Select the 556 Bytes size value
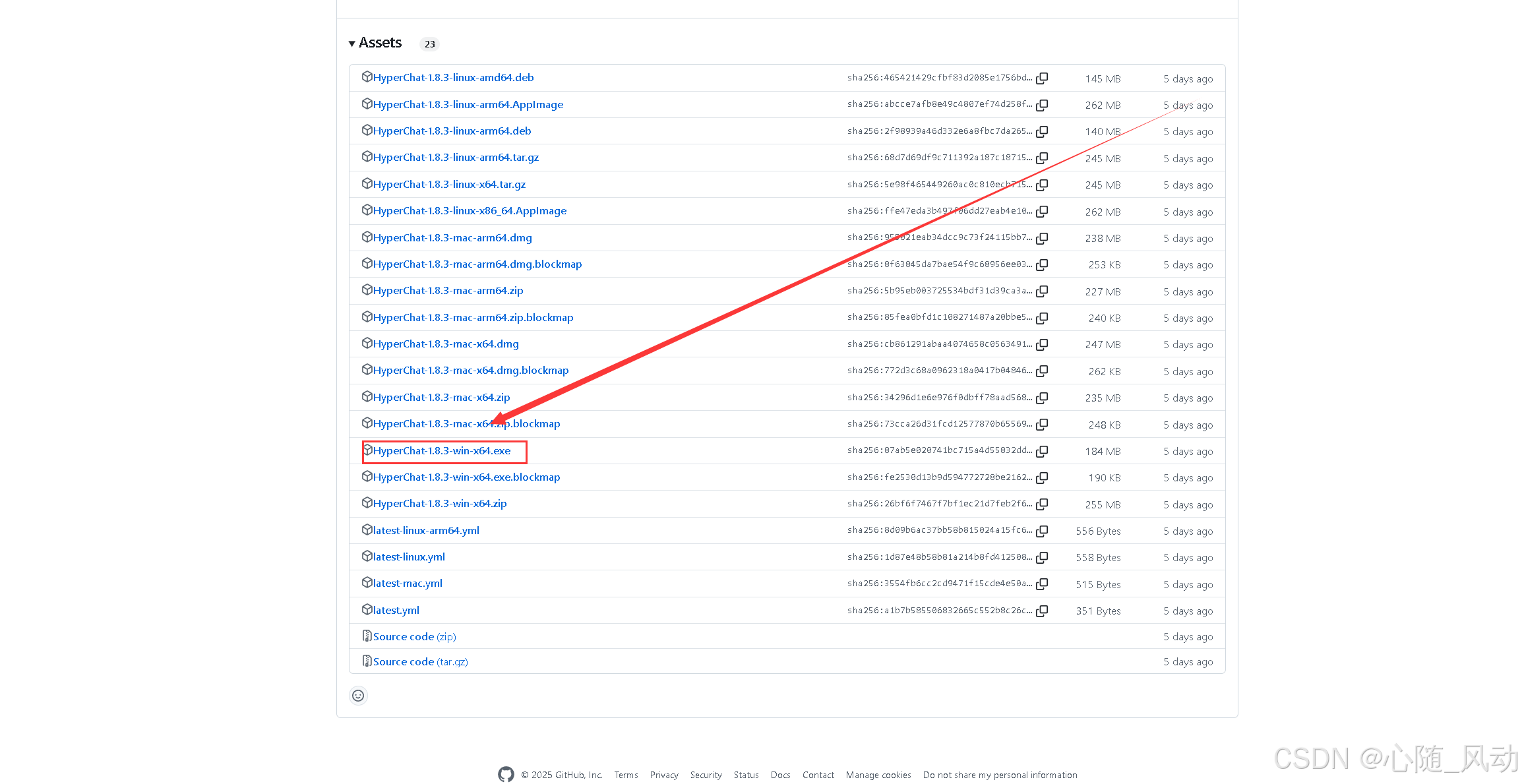The image size is (1522, 784). click(x=1099, y=531)
